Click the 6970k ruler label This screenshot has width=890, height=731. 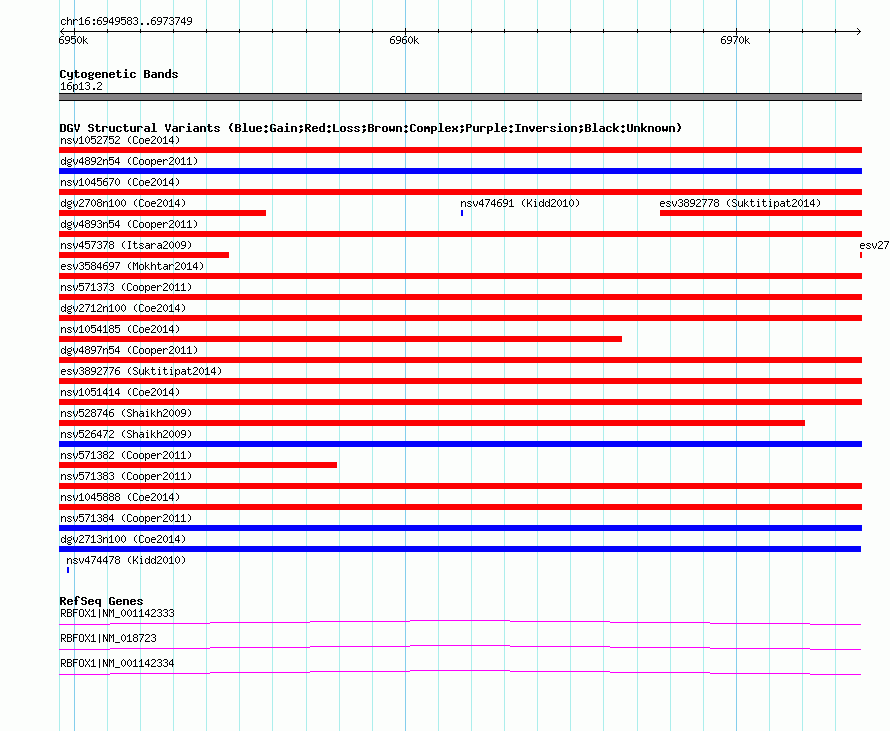click(x=735, y=40)
